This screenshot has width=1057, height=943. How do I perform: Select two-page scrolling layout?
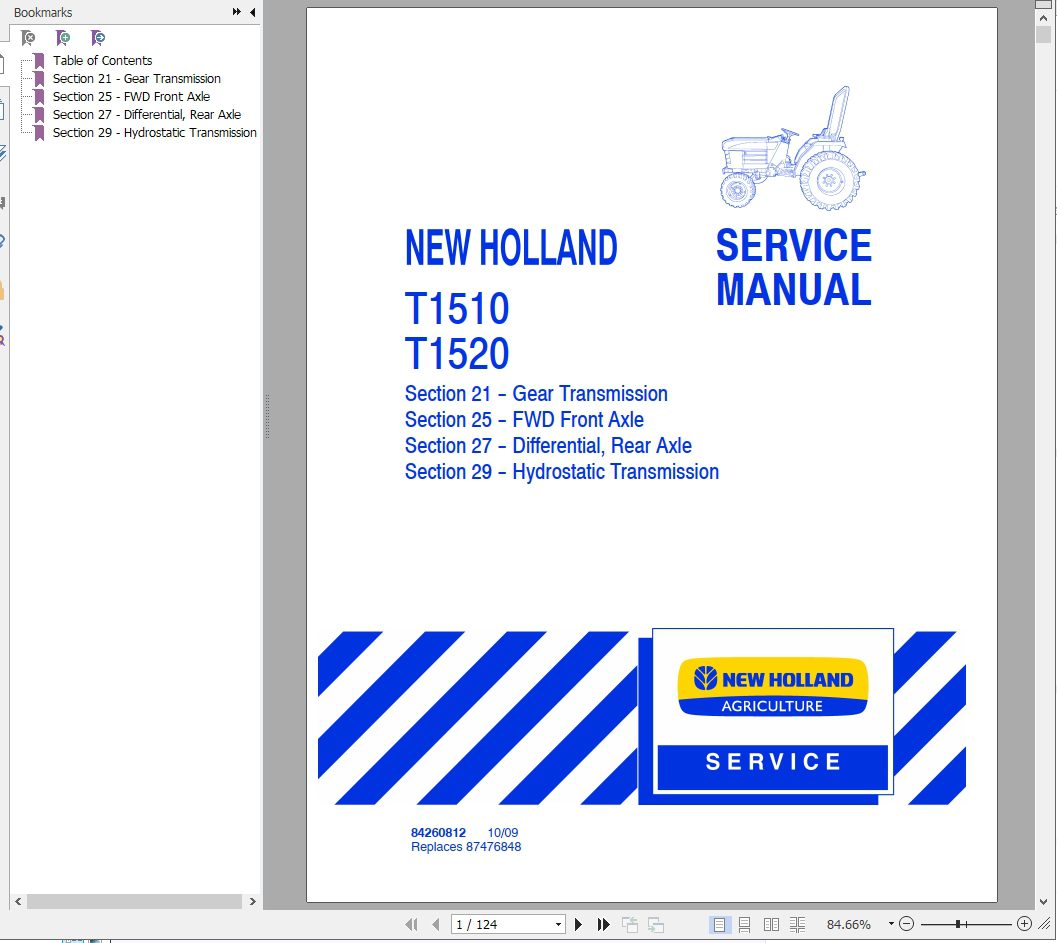(x=797, y=923)
